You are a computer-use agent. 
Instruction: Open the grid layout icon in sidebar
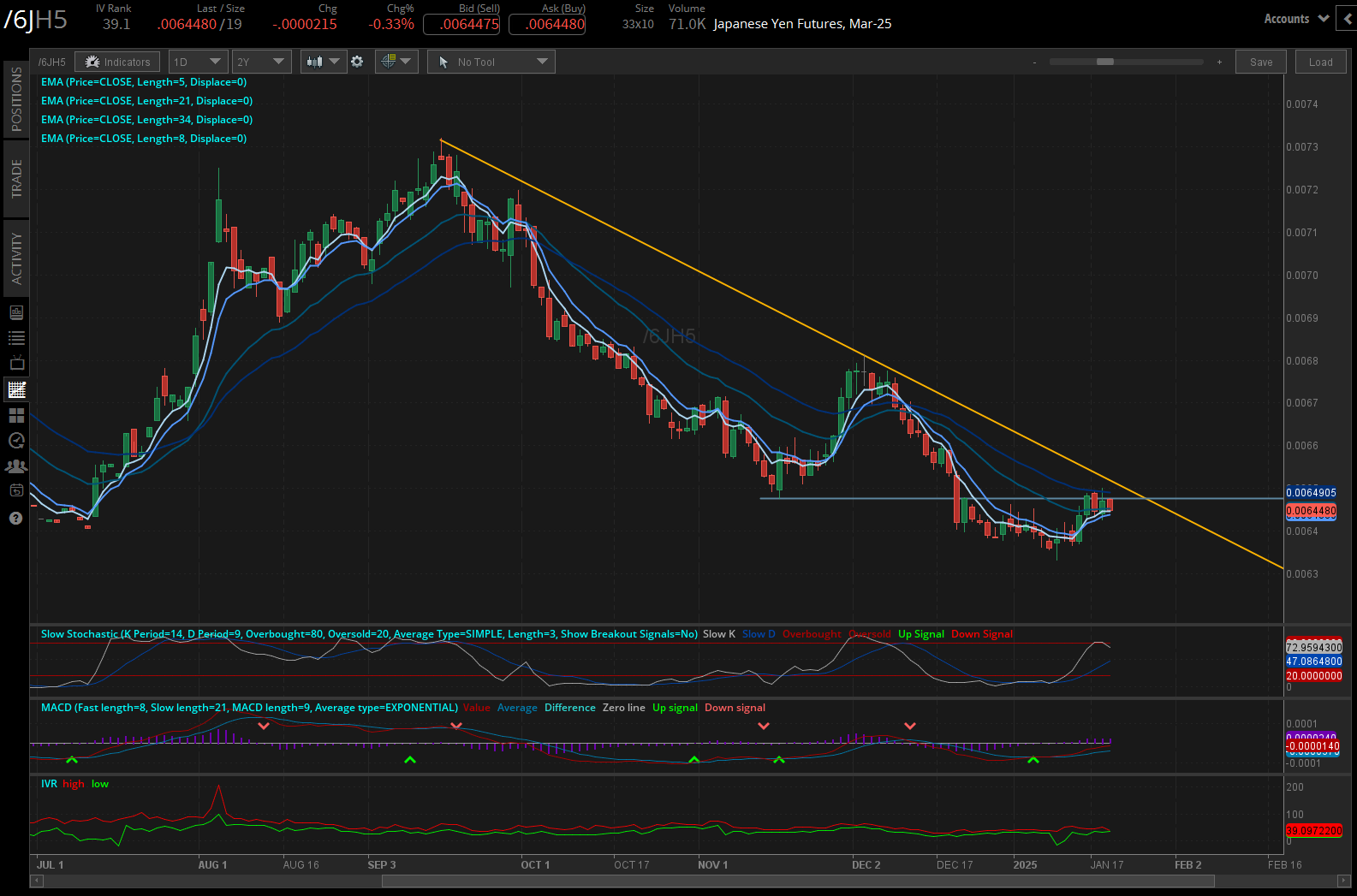[x=16, y=416]
